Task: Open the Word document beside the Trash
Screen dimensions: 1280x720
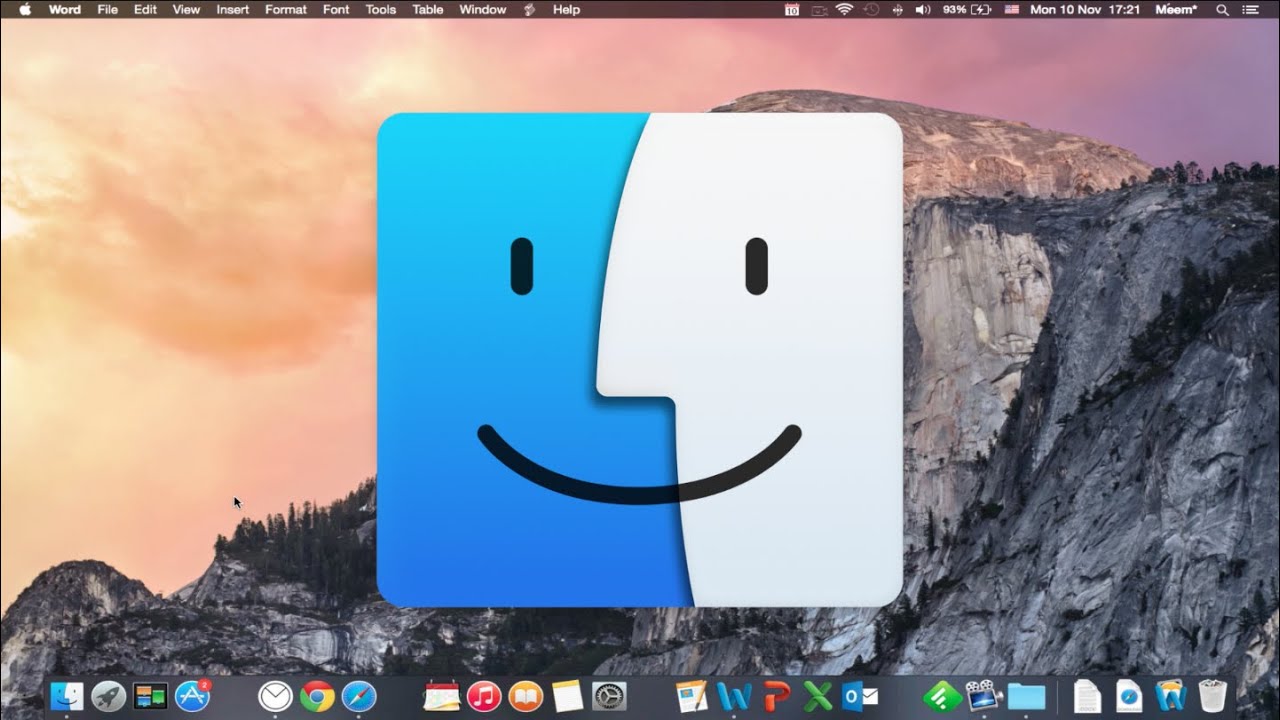Action: coord(1170,696)
